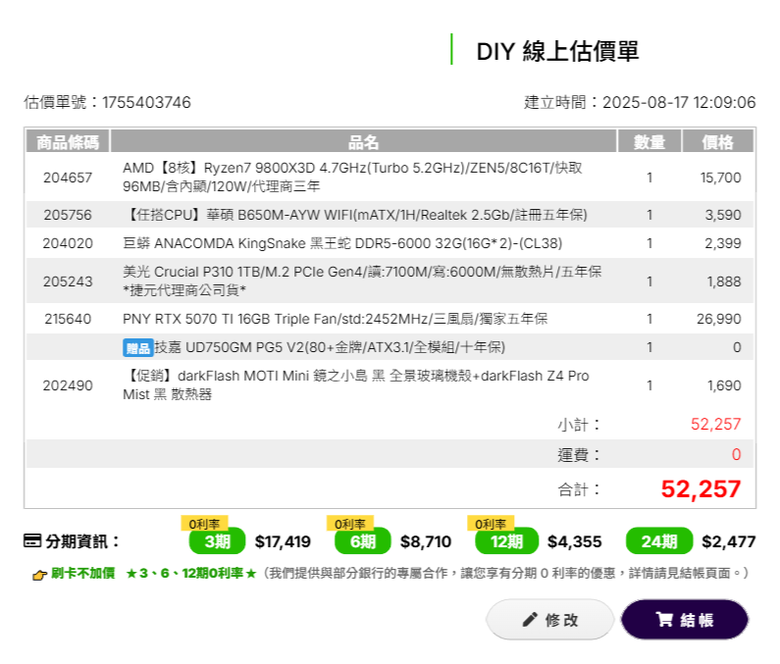This screenshot has height=664, width=780.
Task: Click the 0利率 tag above 12期
Action: pyautogui.click(x=490, y=524)
